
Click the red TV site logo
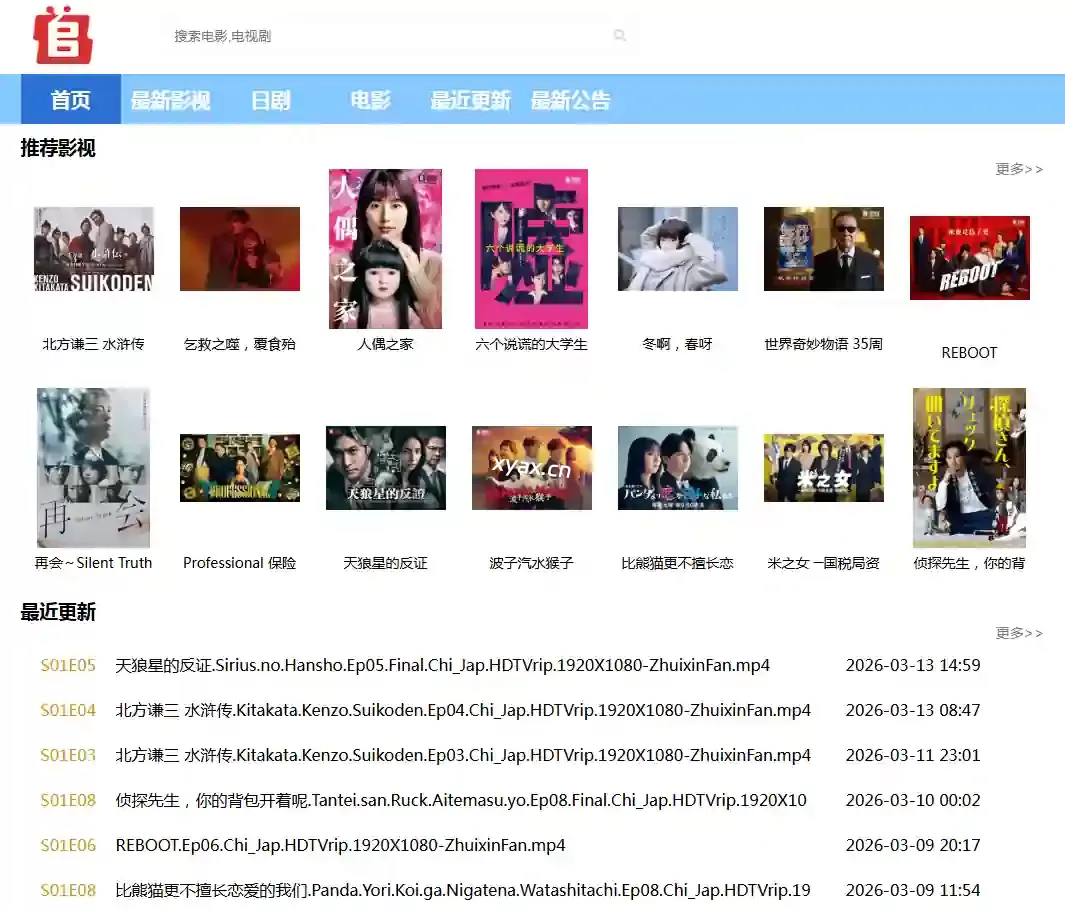click(x=62, y=35)
